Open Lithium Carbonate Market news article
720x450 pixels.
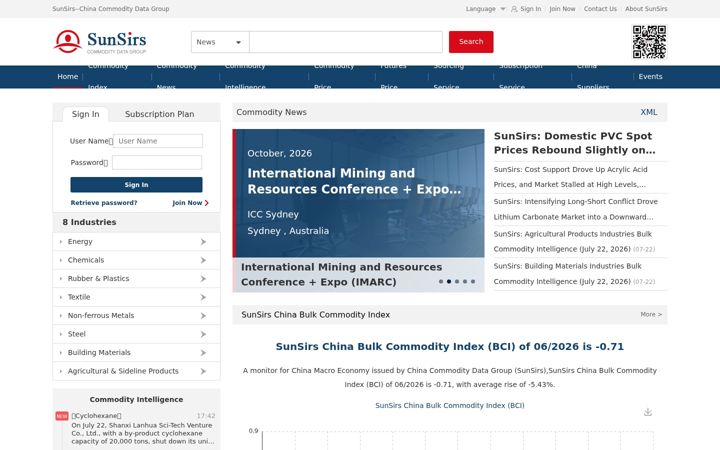[575, 209]
